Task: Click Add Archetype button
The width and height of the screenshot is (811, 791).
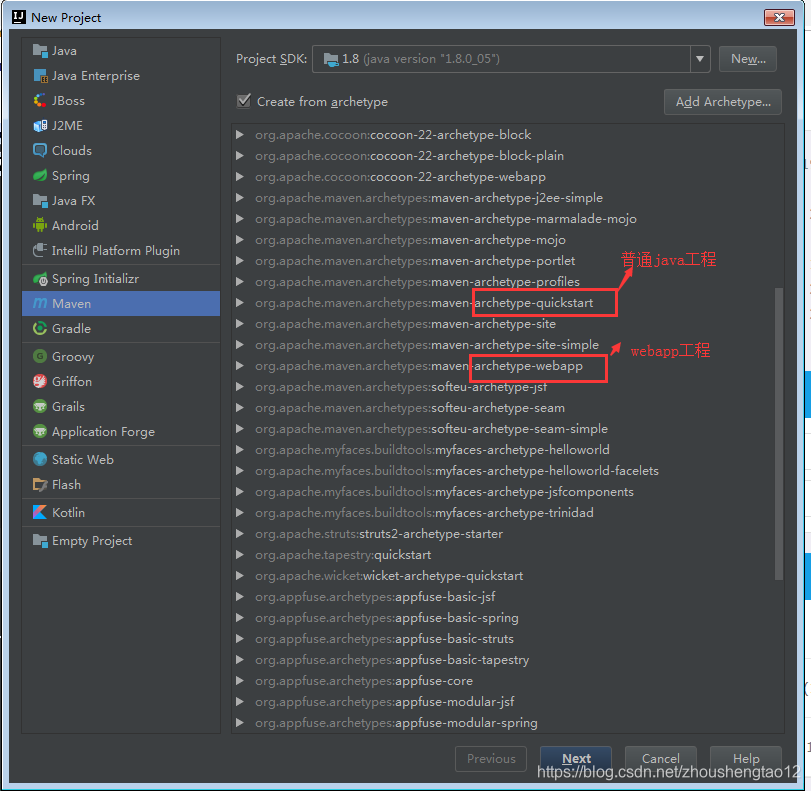Action: click(723, 102)
